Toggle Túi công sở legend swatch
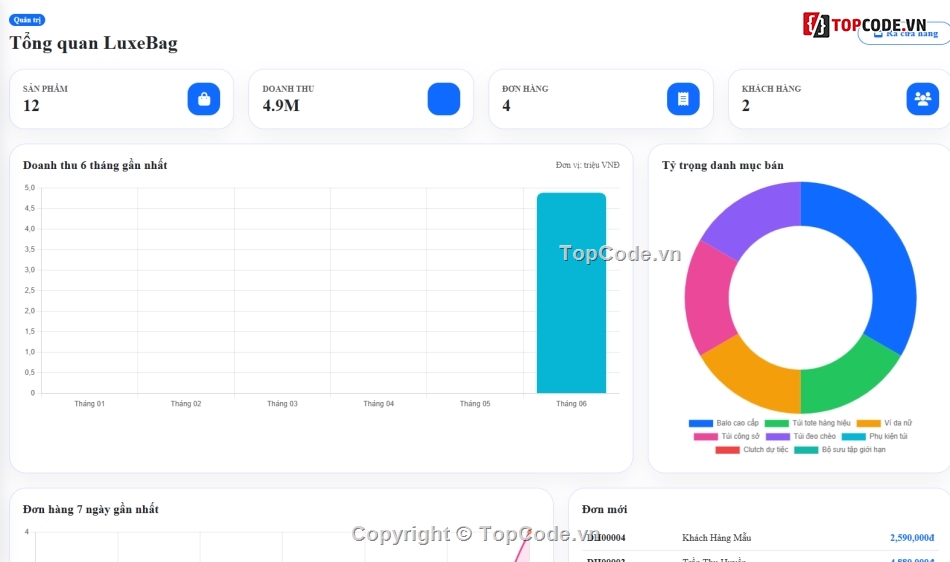 click(705, 437)
